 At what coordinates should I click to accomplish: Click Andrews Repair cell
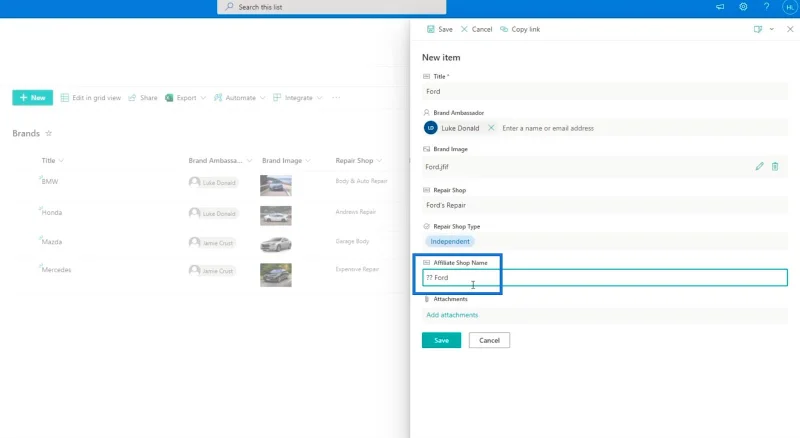pos(356,211)
